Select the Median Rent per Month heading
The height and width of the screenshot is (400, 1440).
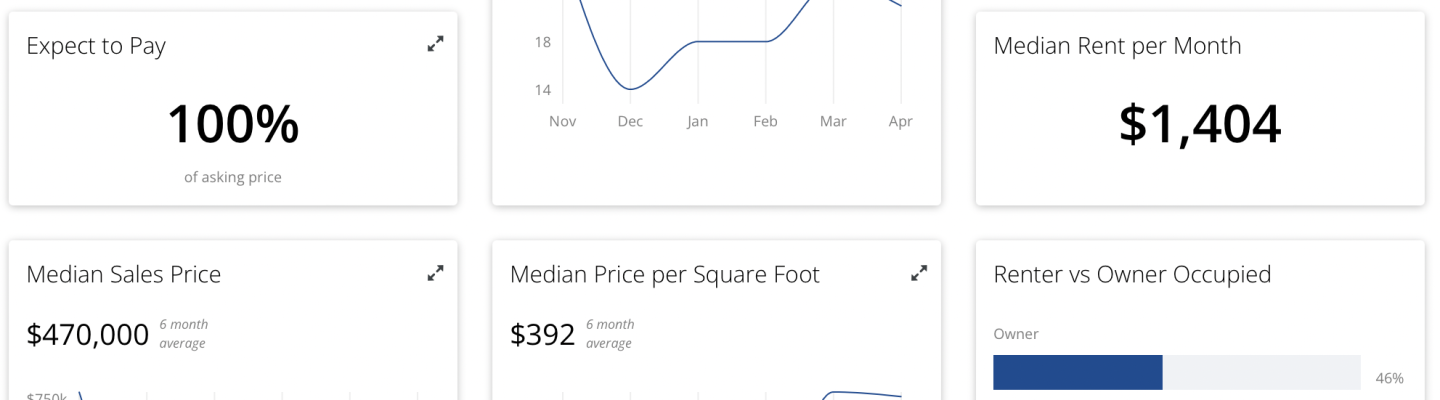click(1117, 46)
